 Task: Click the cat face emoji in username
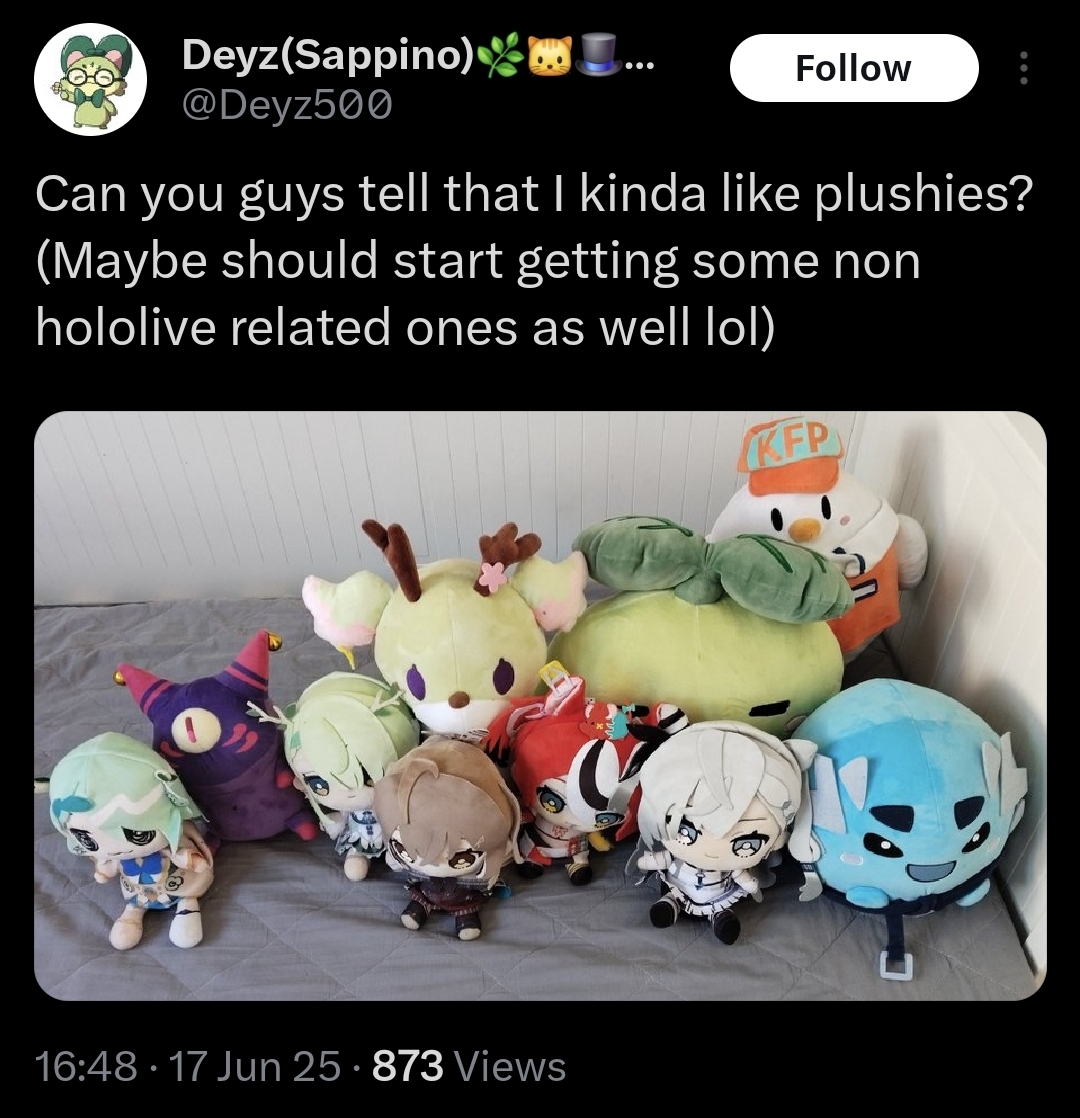click(550, 56)
